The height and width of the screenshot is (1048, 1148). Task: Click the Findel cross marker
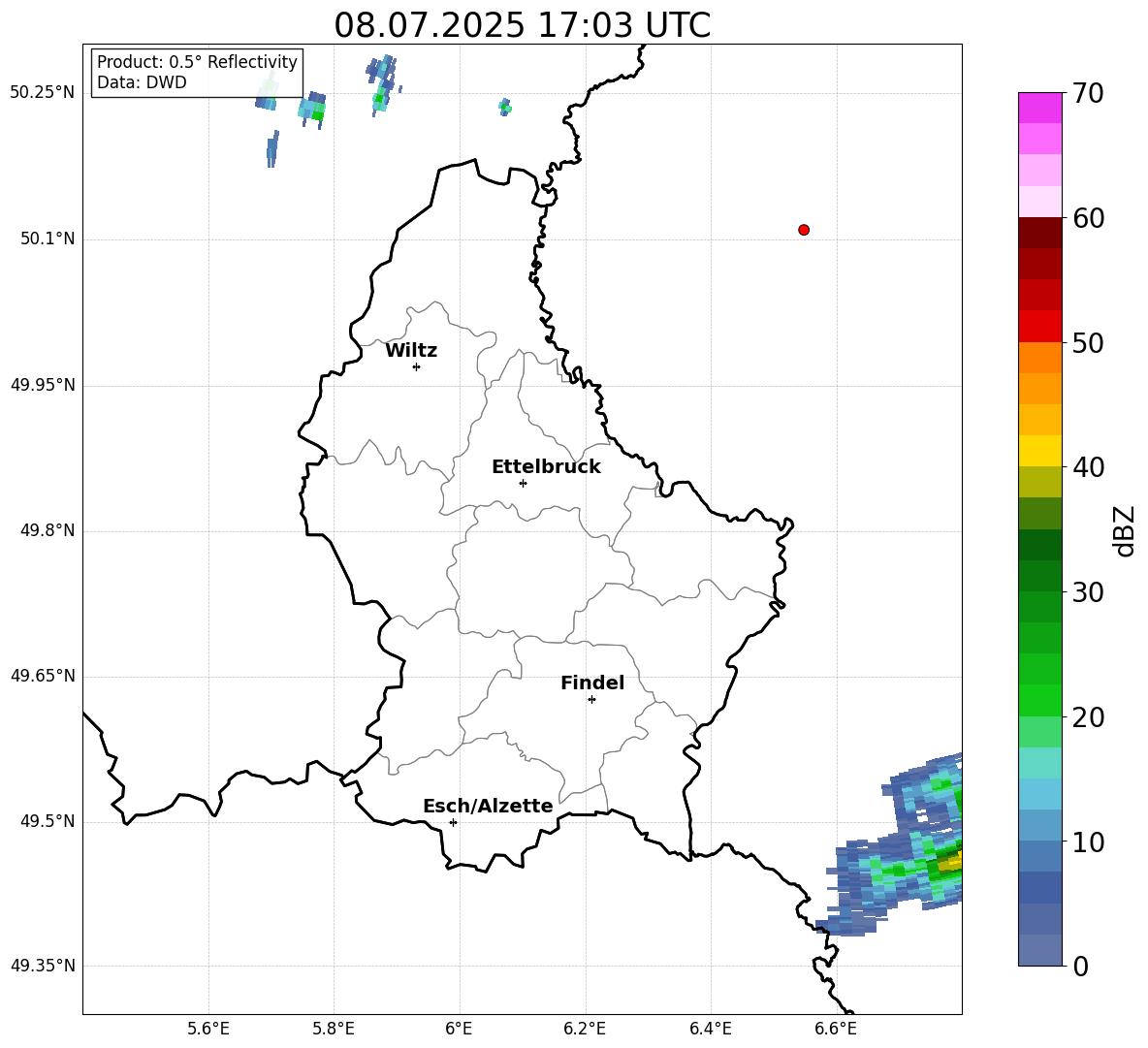[x=591, y=699]
